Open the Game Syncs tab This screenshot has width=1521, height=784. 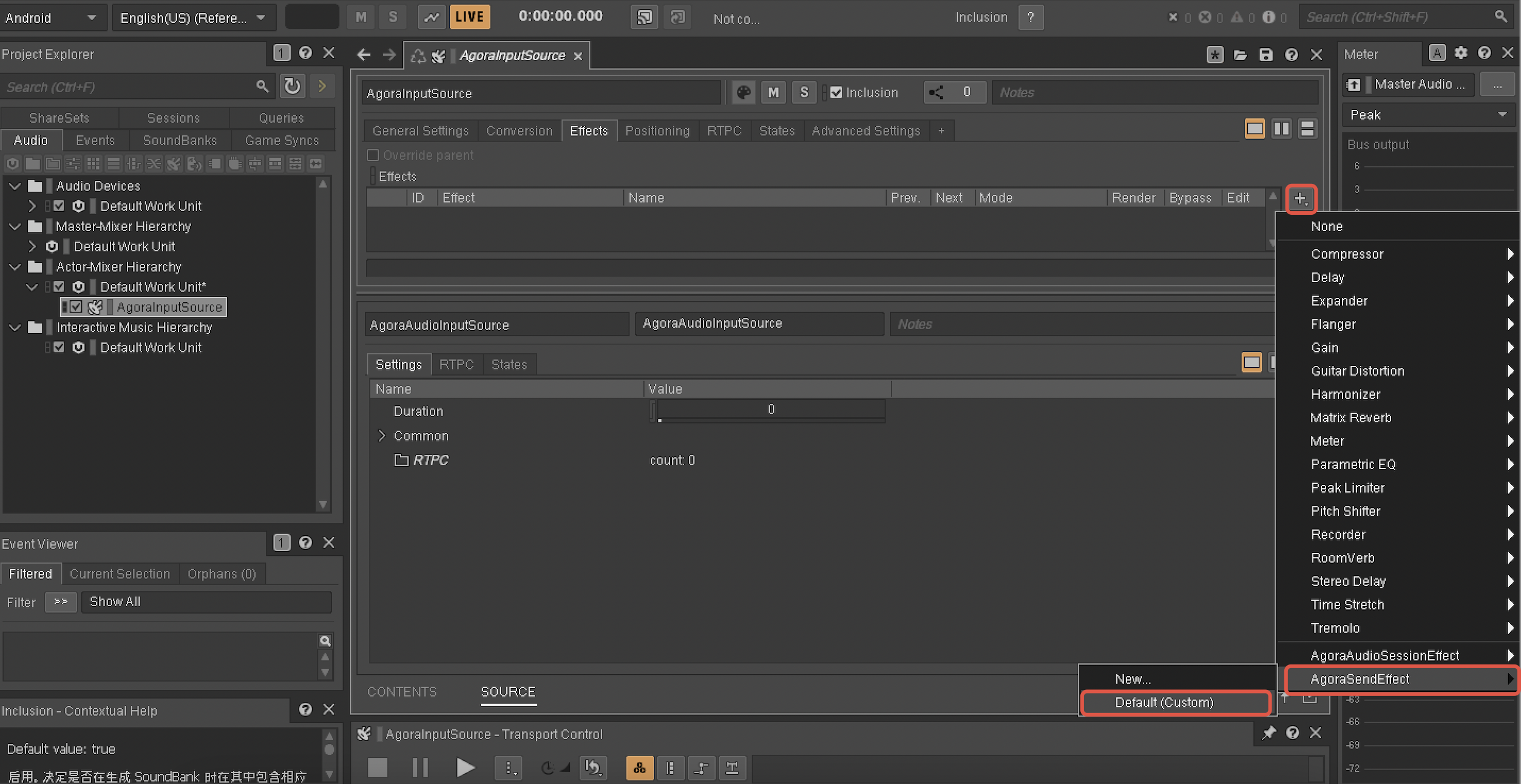(282, 140)
